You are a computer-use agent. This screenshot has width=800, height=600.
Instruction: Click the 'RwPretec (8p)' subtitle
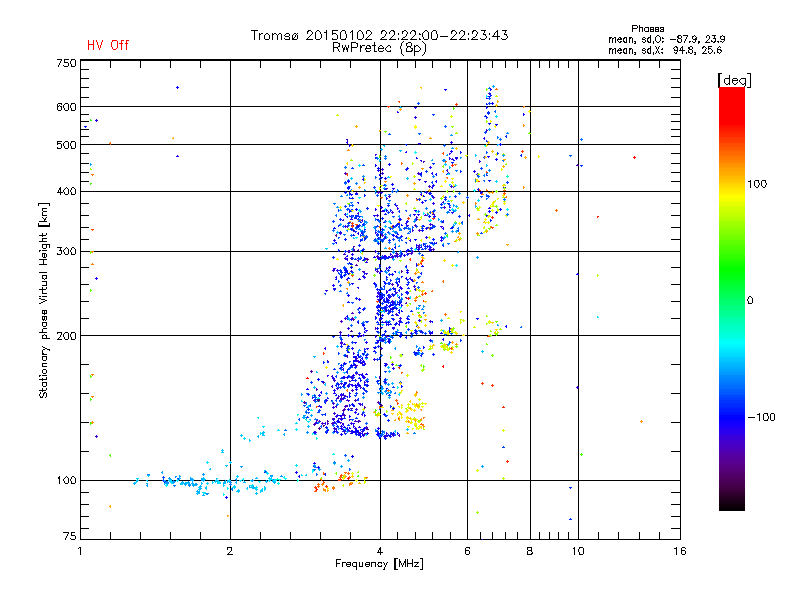coord(379,48)
